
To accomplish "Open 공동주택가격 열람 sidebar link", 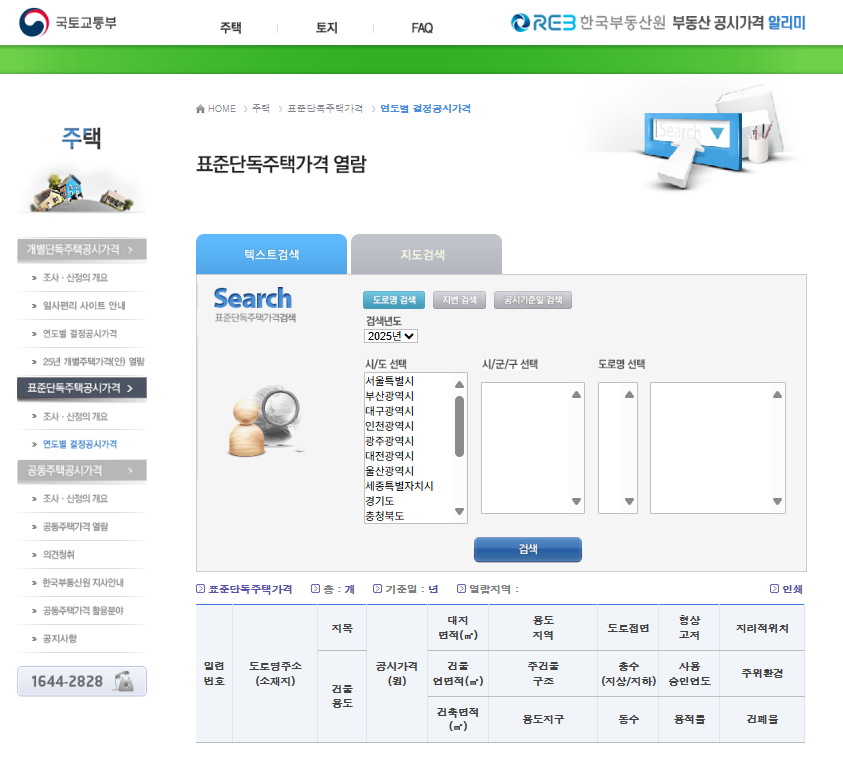I will pyautogui.click(x=75, y=527).
